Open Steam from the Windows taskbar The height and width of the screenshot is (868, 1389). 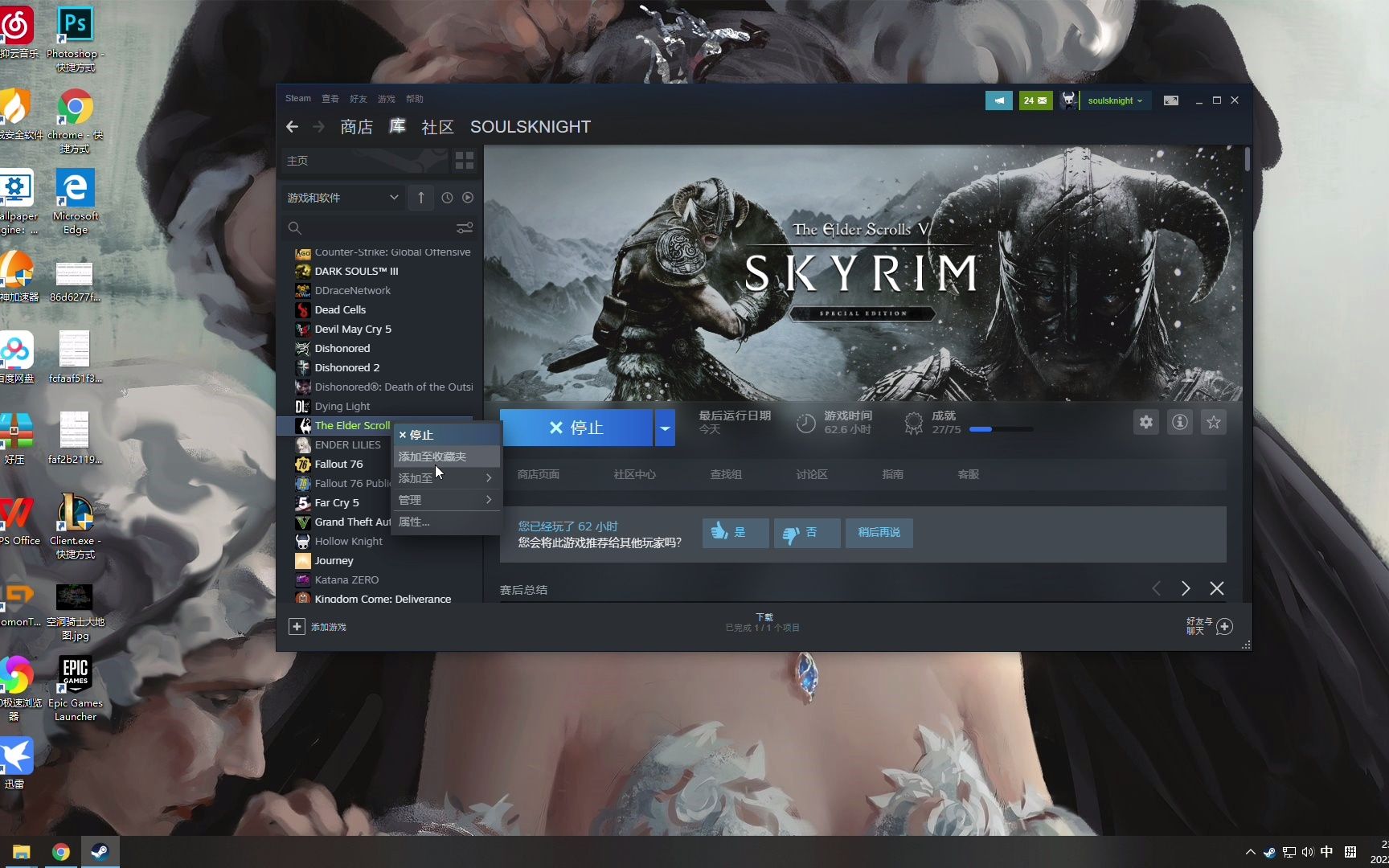pyautogui.click(x=100, y=852)
